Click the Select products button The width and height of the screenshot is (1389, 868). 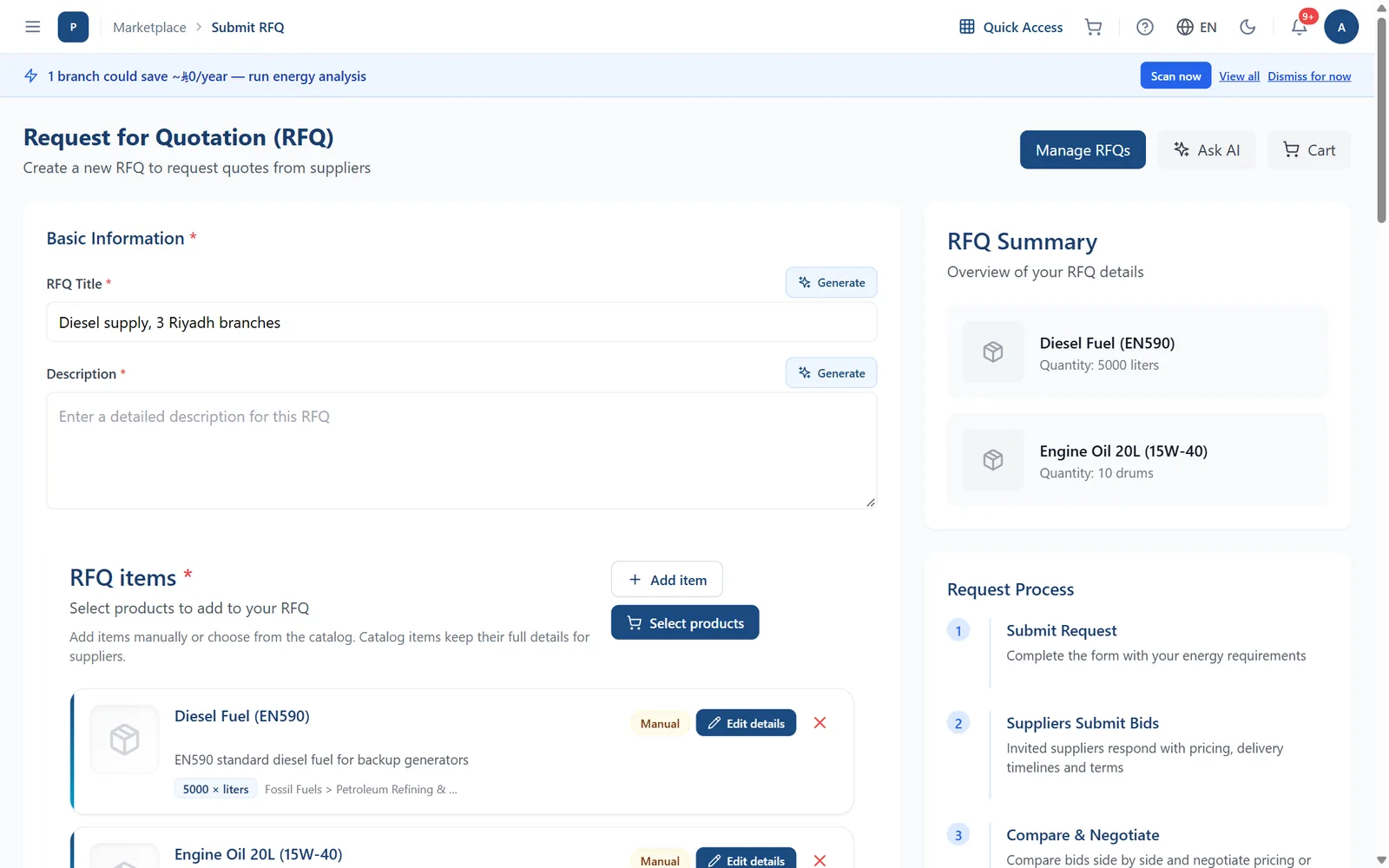[685, 622]
